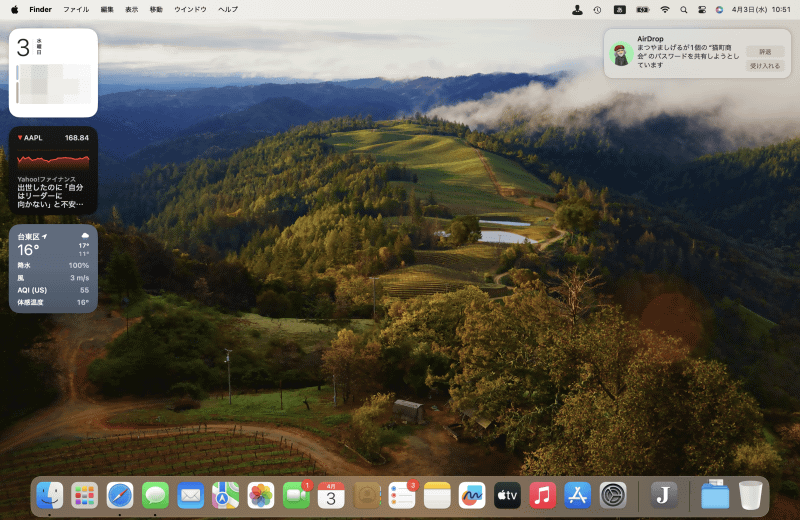
Task: Open the 表示 menu
Action: pos(132,9)
